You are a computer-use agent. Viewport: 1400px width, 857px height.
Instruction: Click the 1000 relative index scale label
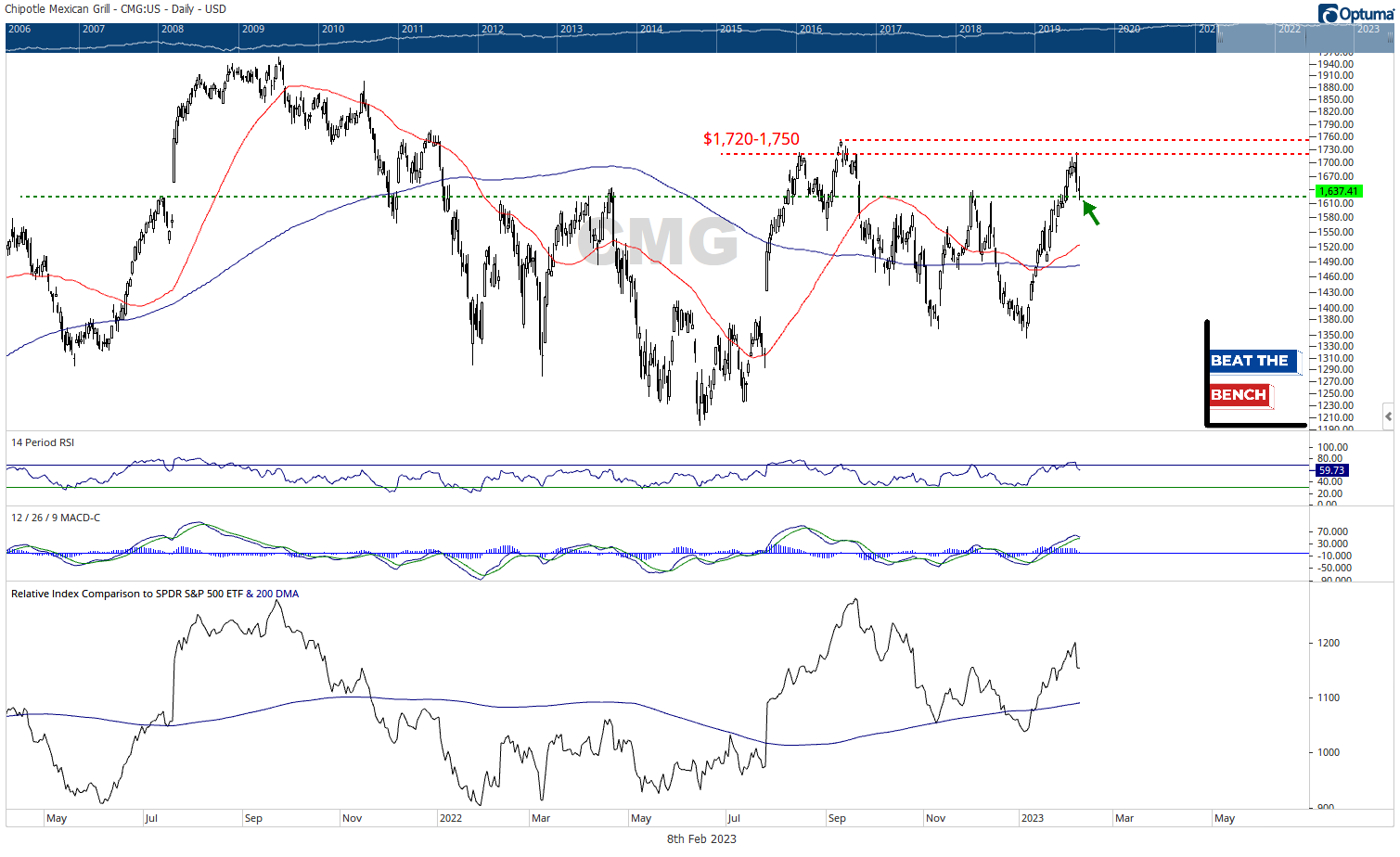point(1329,752)
